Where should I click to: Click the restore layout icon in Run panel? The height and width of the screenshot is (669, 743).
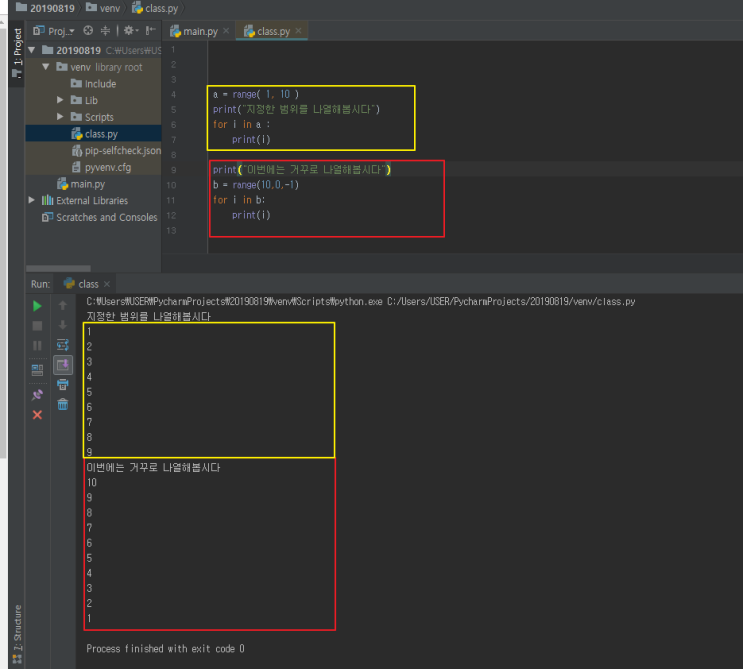(x=37, y=370)
